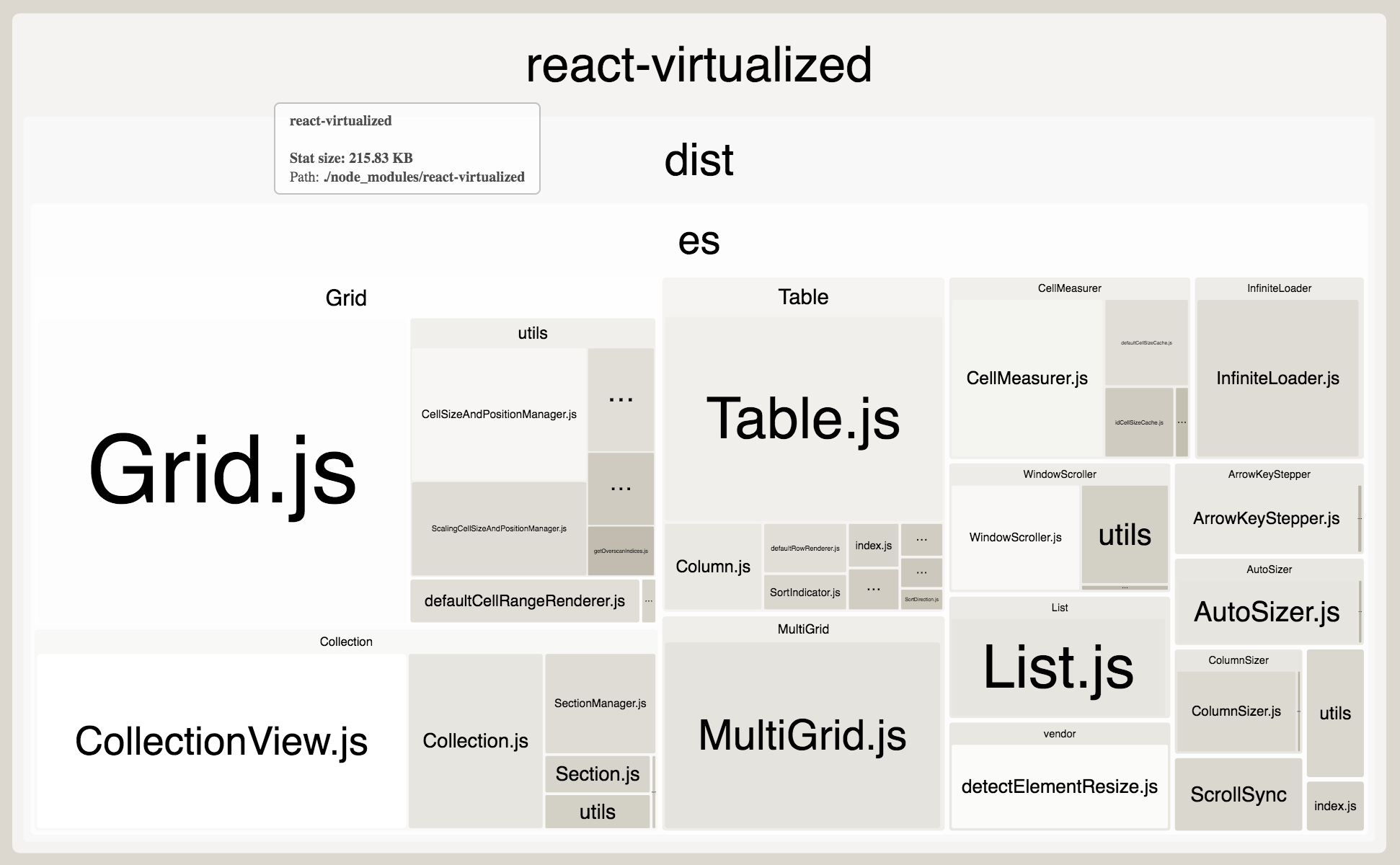The image size is (1400, 865).
Task: Click the List.js treemap block
Action: pos(1058,667)
